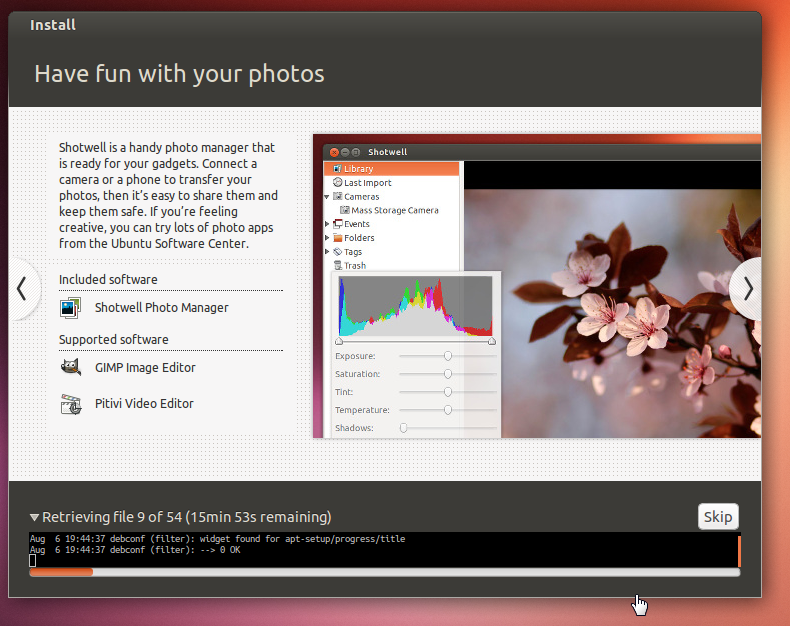Click the Tags label icon
Image resolution: width=790 pixels, height=626 pixels.
338,252
